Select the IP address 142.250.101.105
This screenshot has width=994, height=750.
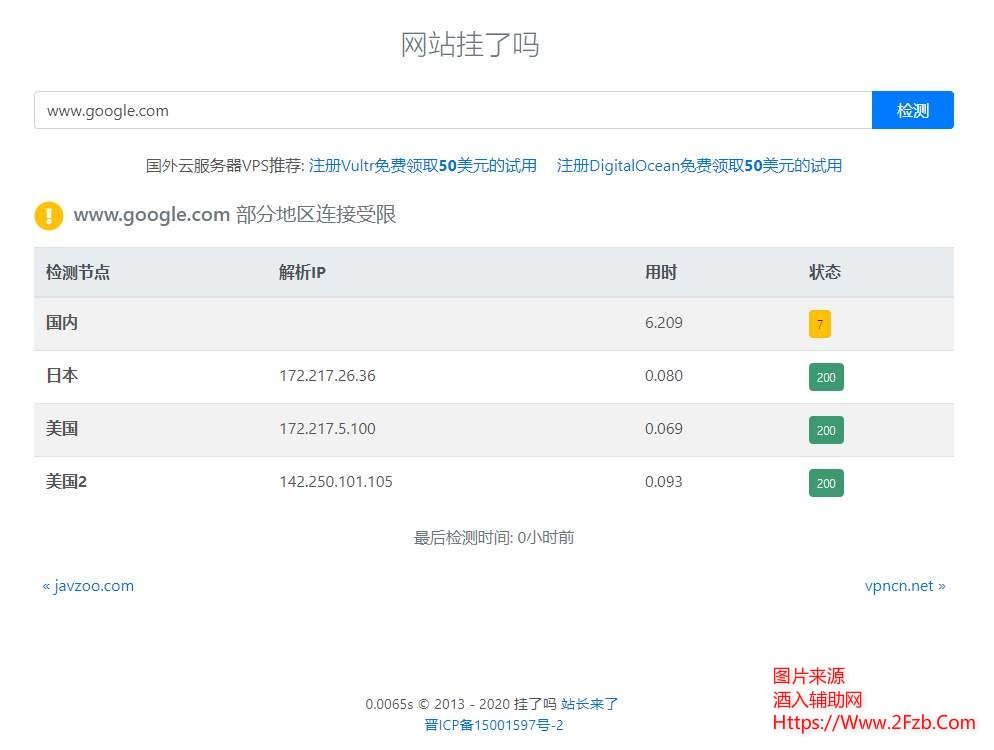[x=336, y=482]
